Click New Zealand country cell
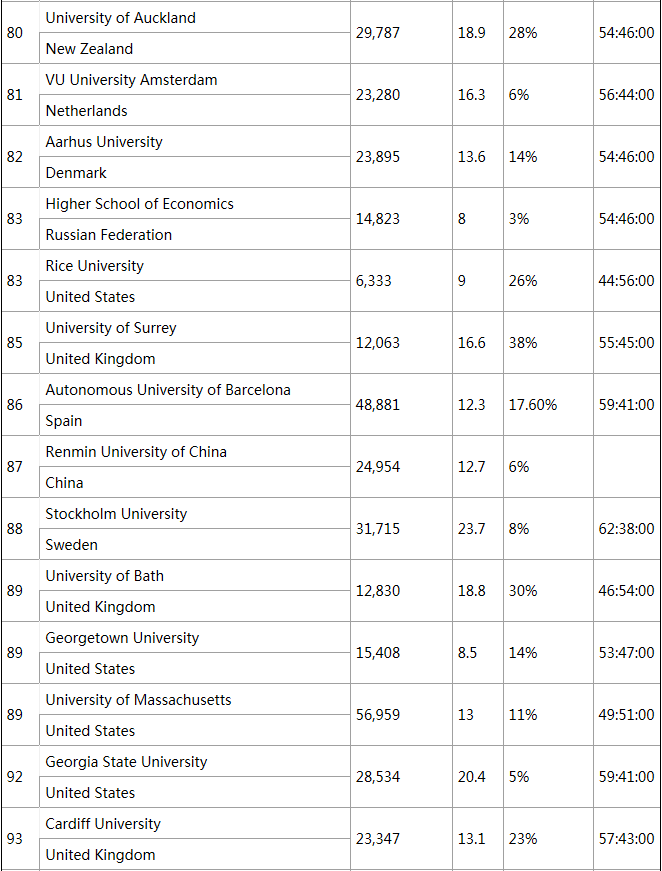 pos(89,49)
